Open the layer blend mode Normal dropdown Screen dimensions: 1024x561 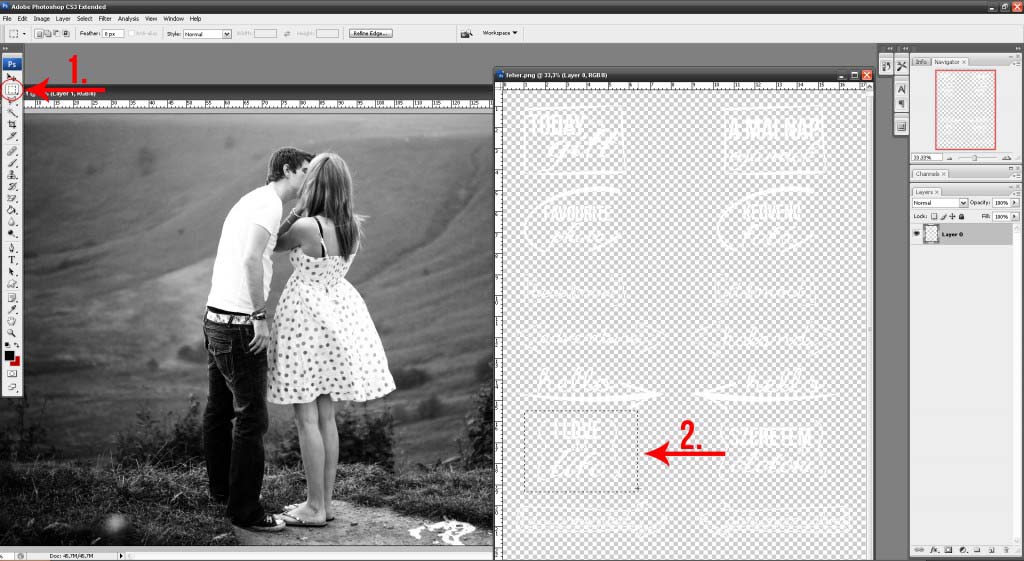(x=939, y=203)
